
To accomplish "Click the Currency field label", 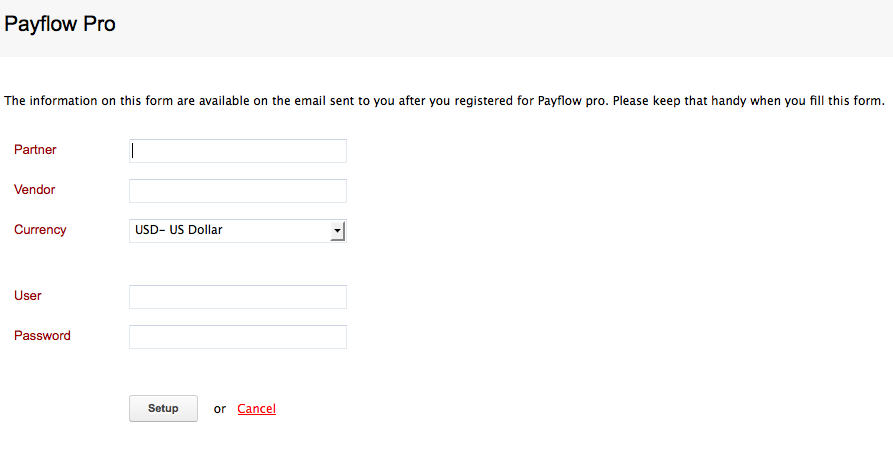I will (40, 230).
